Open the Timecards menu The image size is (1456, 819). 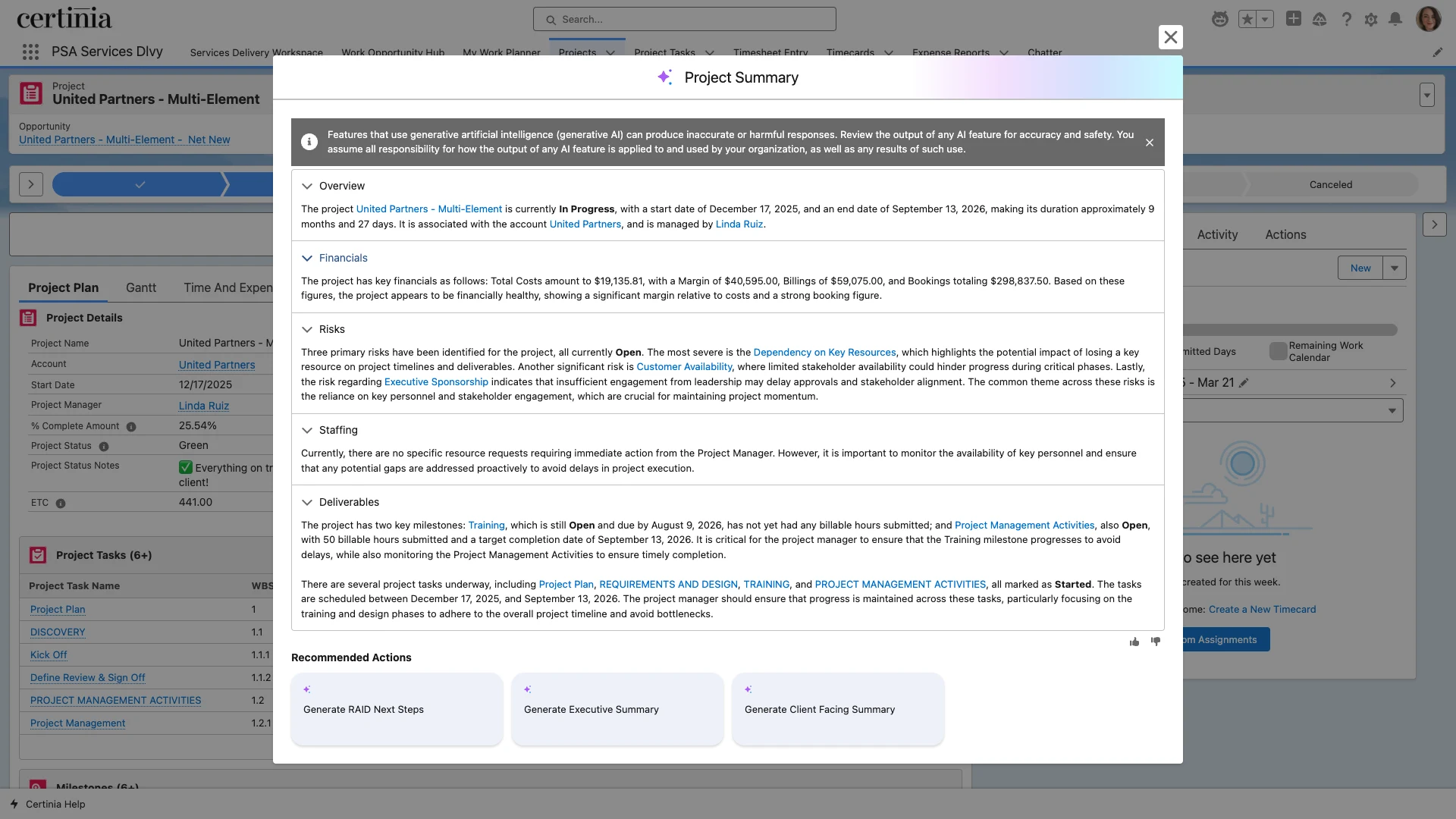tap(858, 52)
